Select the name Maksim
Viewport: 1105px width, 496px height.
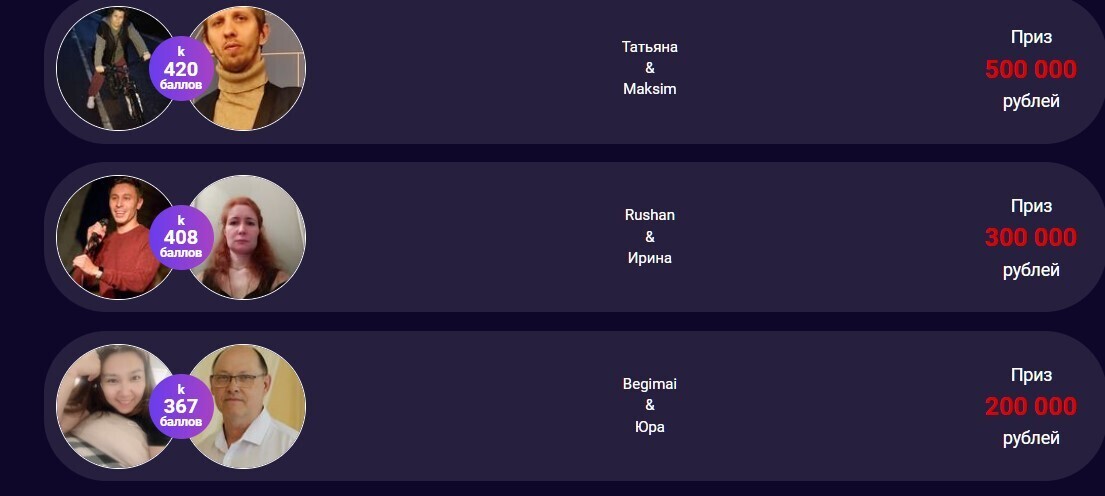650,89
